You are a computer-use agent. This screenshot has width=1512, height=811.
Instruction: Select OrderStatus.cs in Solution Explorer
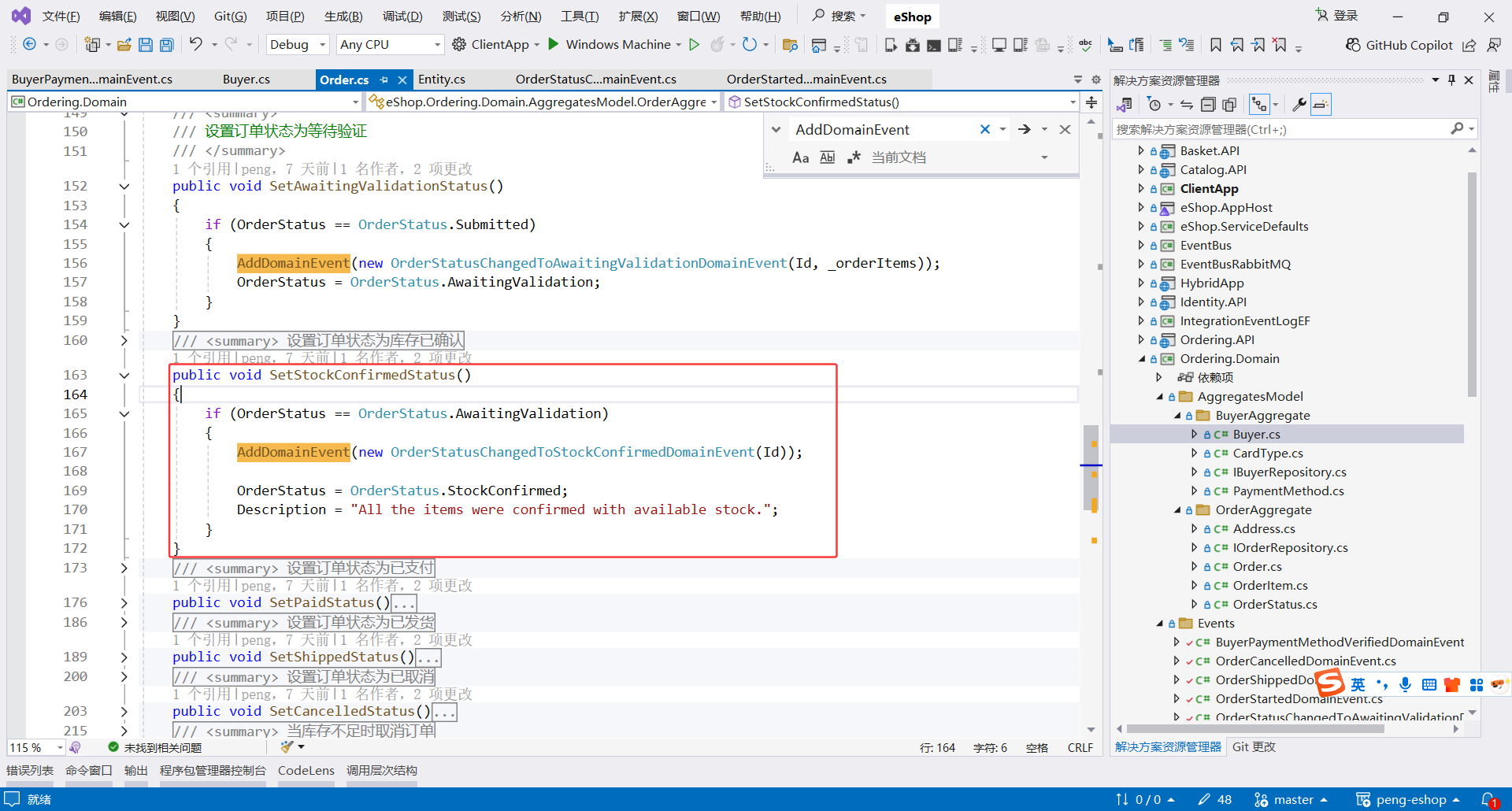[1274, 605]
